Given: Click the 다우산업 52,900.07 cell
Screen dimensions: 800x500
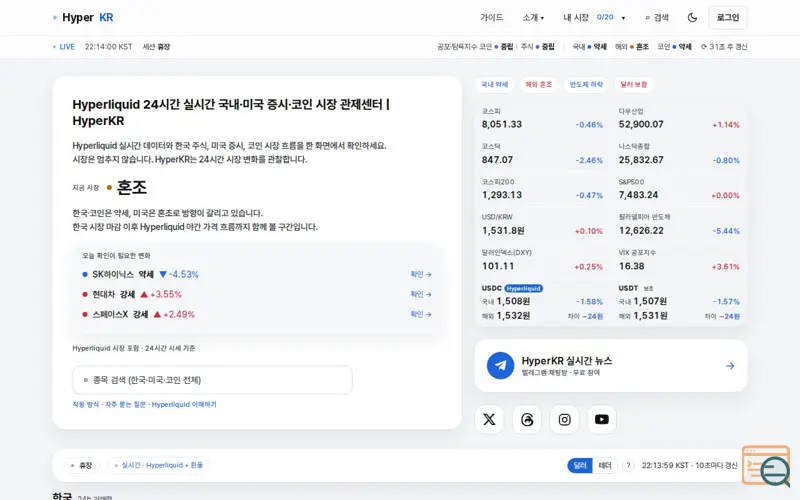Looking at the screenshot, I should tap(679, 119).
